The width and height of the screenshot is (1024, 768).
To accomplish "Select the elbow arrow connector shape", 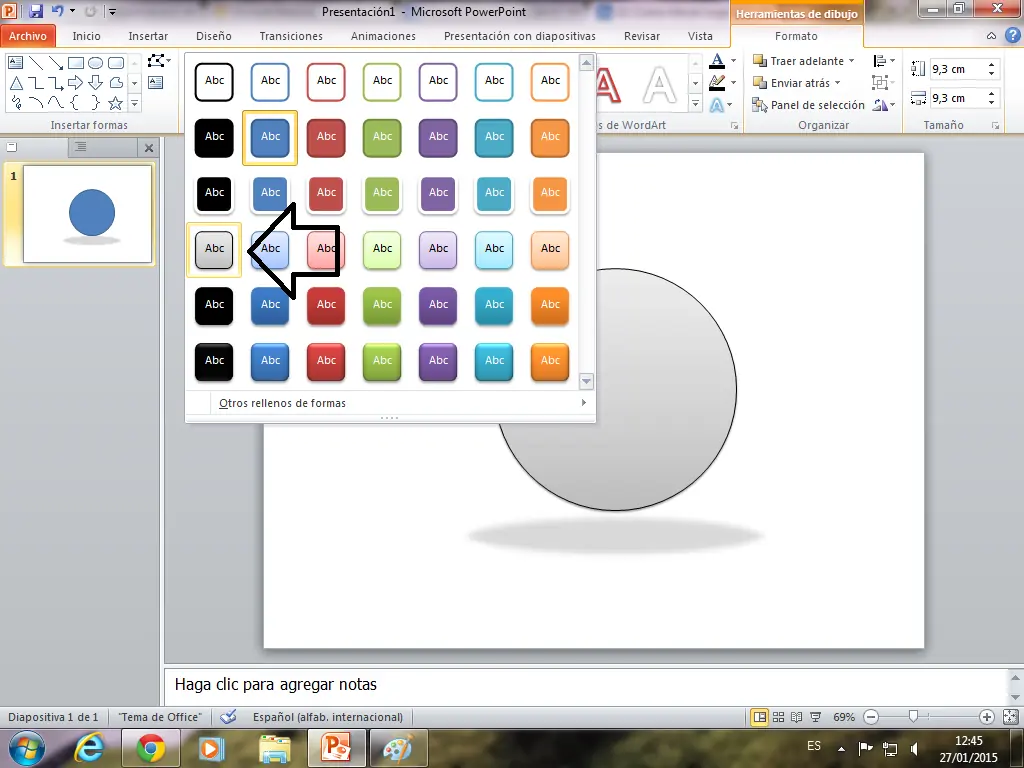I will [56, 83].
